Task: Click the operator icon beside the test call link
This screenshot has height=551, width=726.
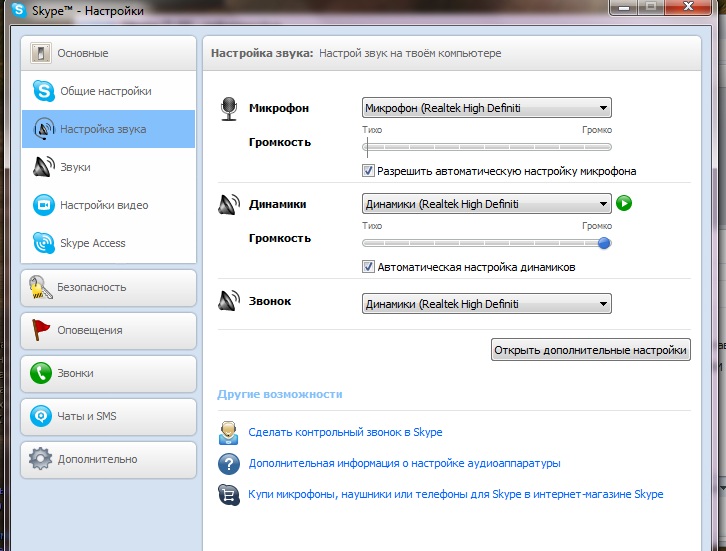Action: click(x=229, y=432)
